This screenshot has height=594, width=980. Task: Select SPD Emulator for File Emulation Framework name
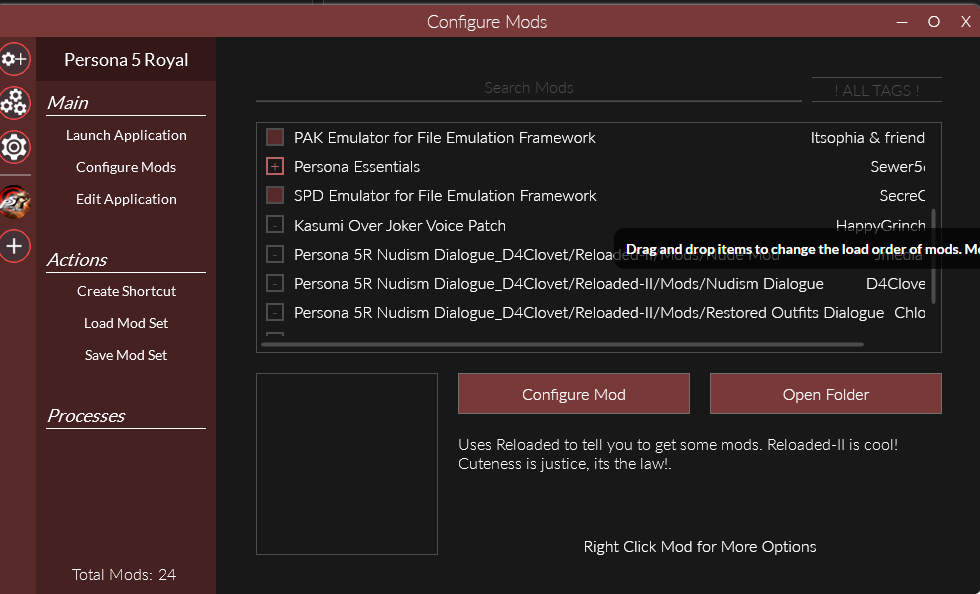point(445,196)
